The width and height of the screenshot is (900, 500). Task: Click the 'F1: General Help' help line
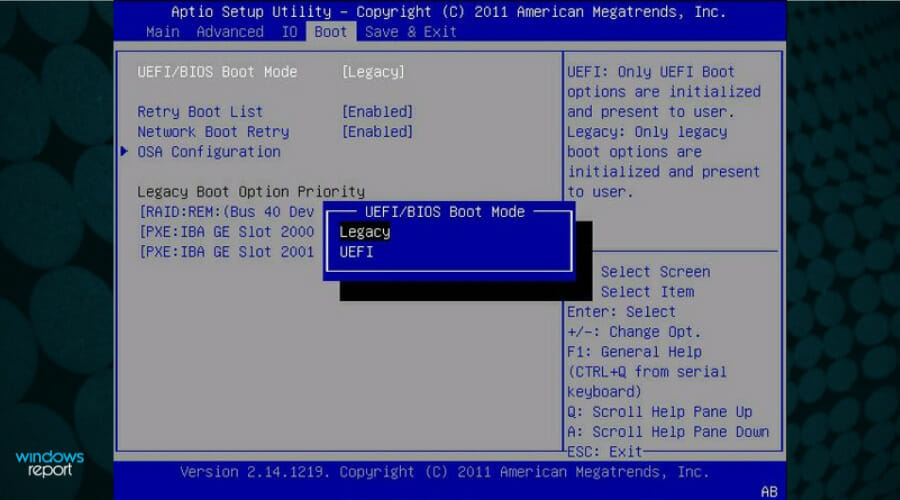634,352
